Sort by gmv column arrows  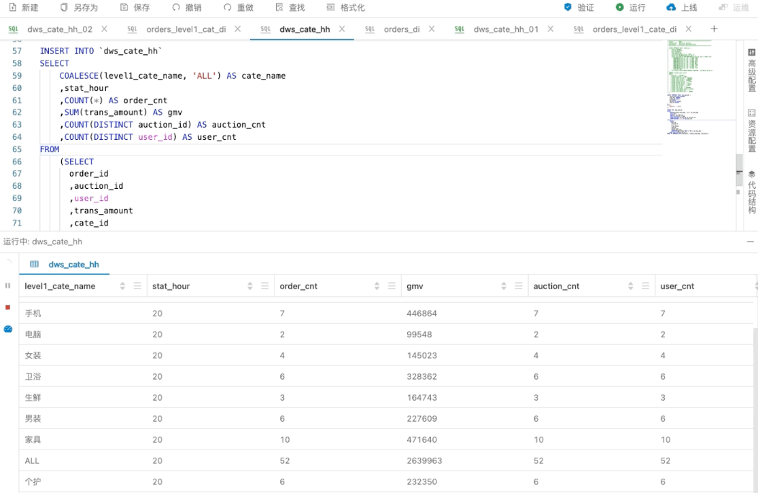(x=504, y=286)
